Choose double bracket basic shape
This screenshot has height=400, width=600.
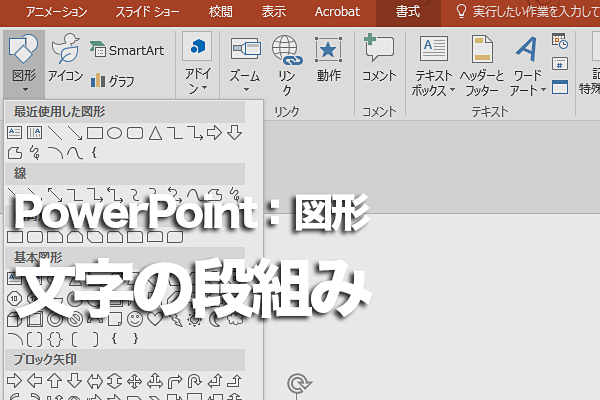[35, 339]
